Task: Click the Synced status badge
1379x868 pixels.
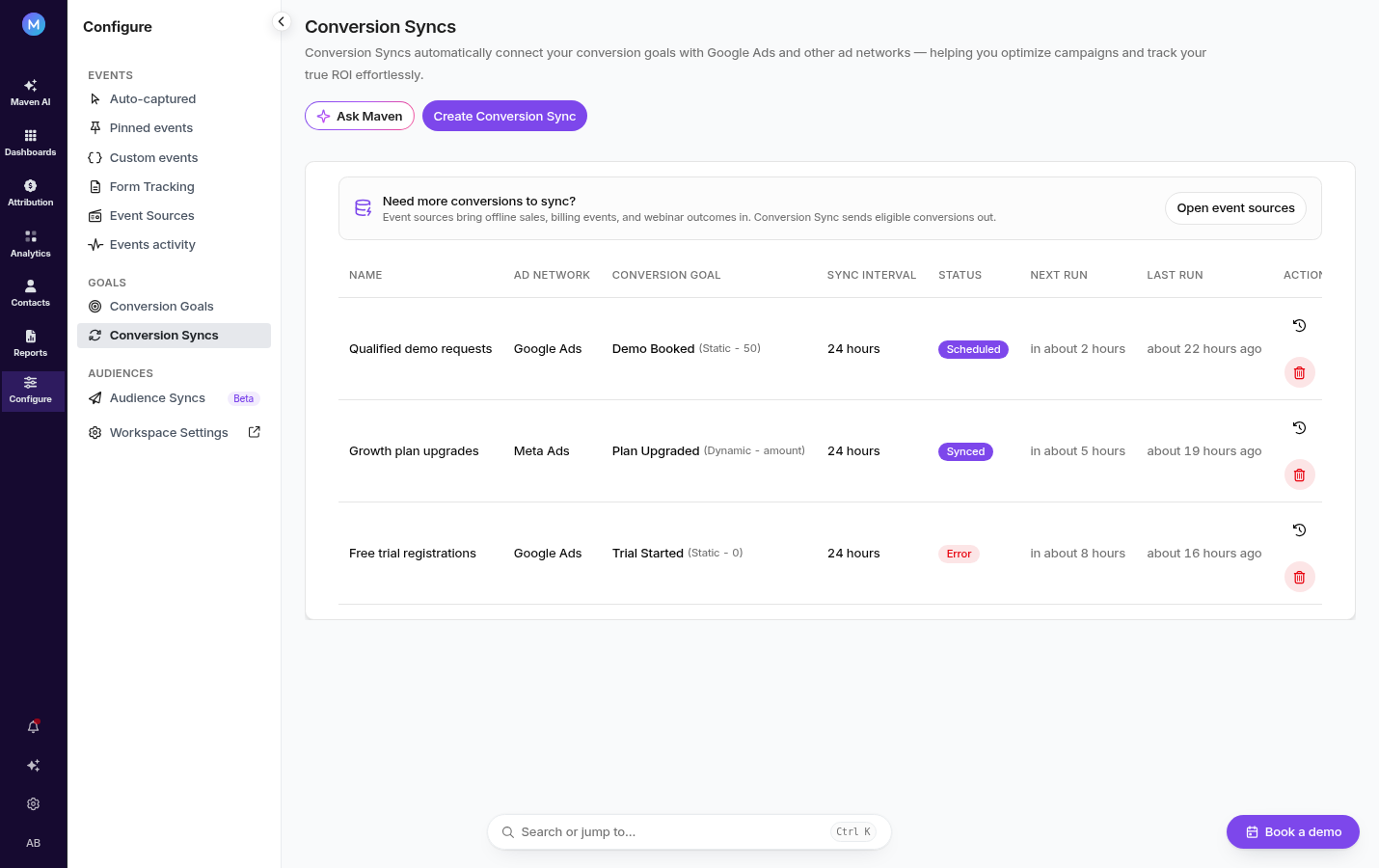Action: [965, 451]
